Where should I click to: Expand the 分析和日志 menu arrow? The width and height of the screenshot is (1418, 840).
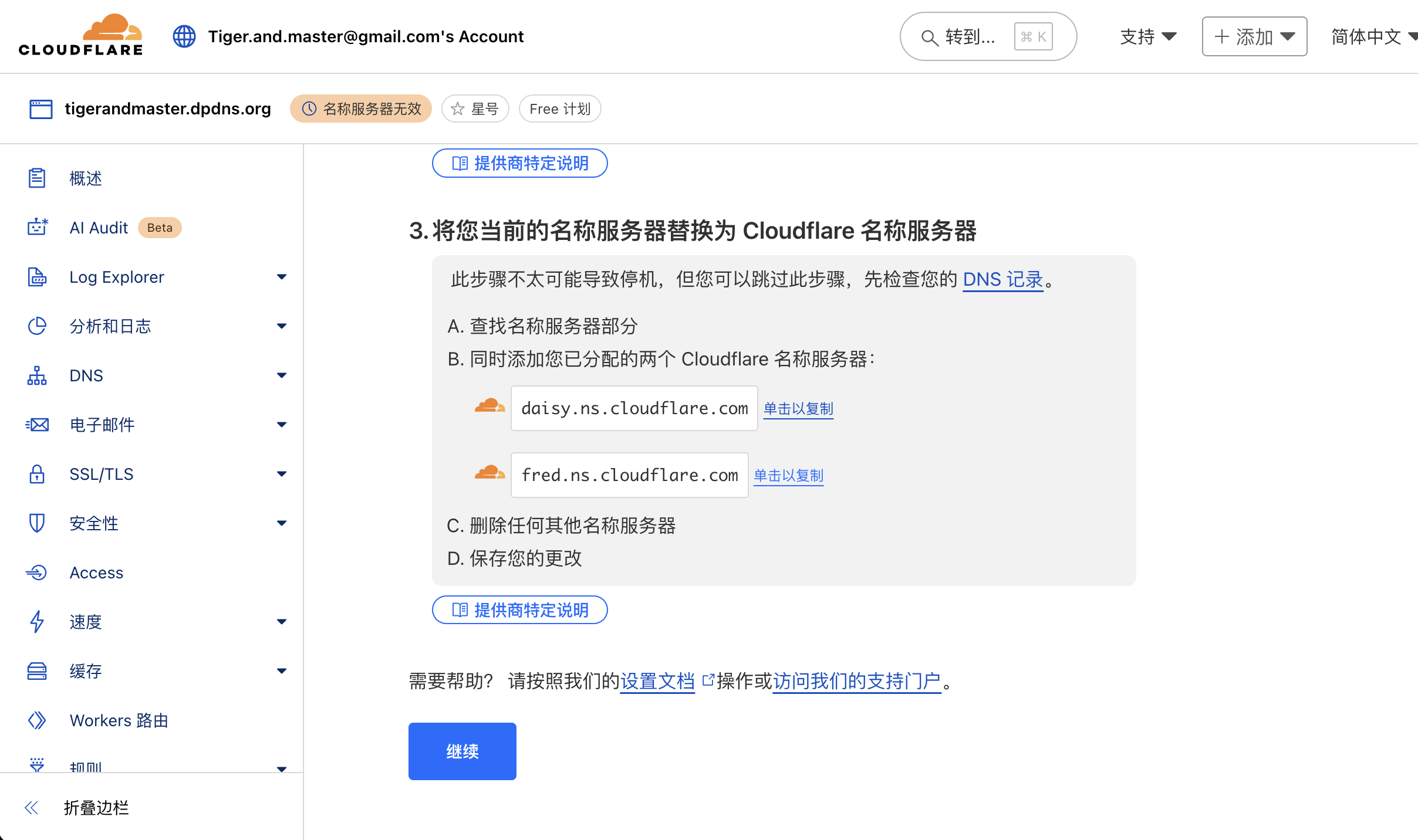282,326
